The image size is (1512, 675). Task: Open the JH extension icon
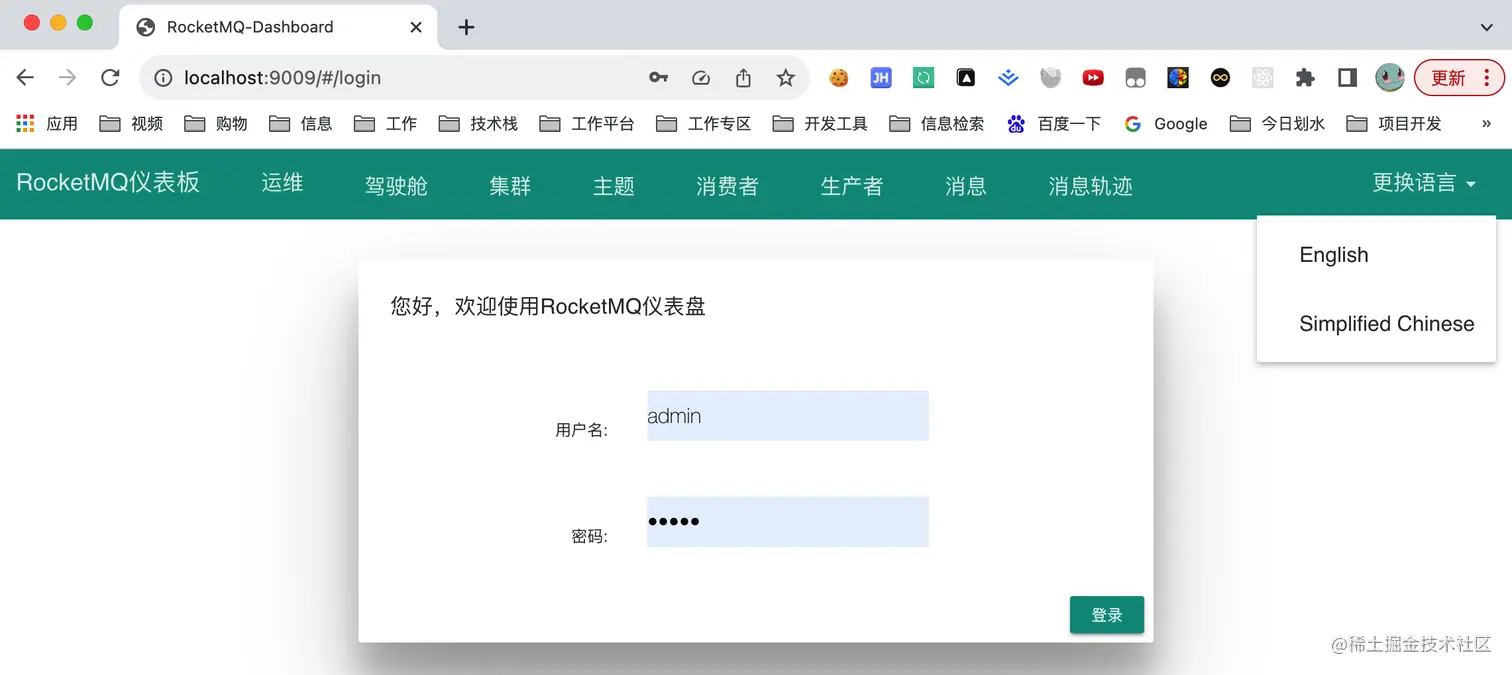click(881, 78)
